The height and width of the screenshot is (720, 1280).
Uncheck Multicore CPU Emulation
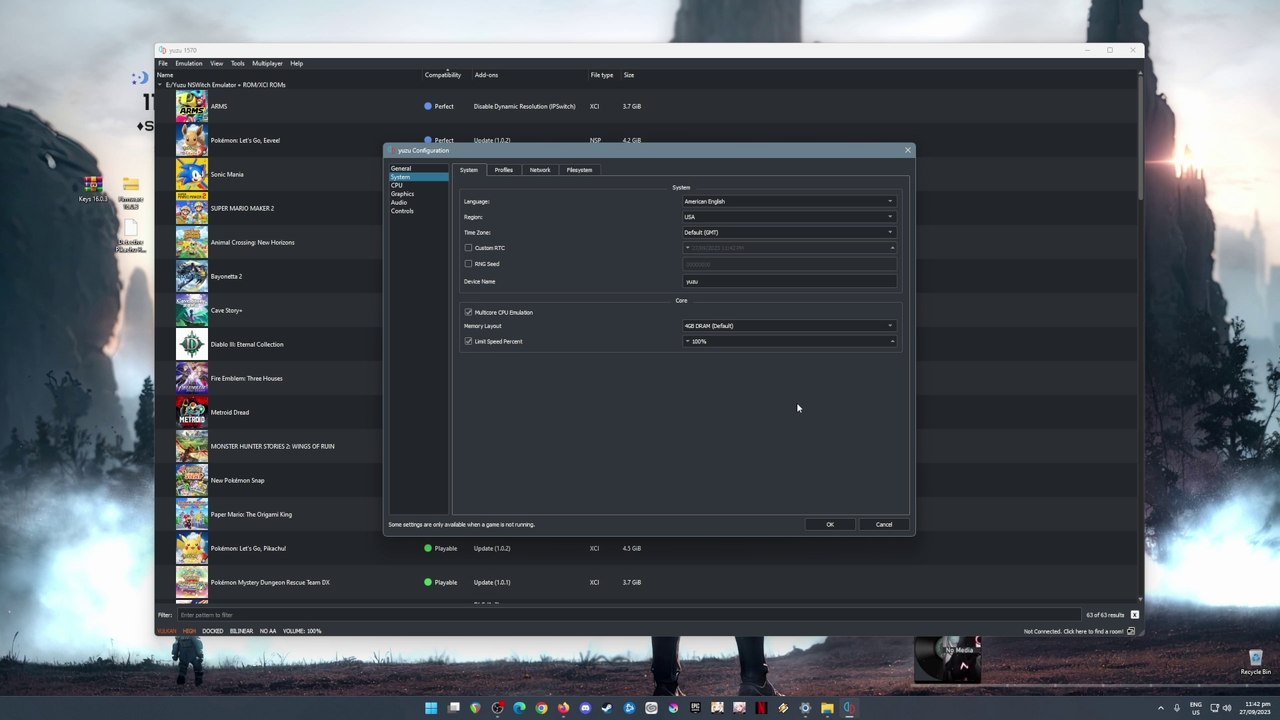[x=468, y=312]
